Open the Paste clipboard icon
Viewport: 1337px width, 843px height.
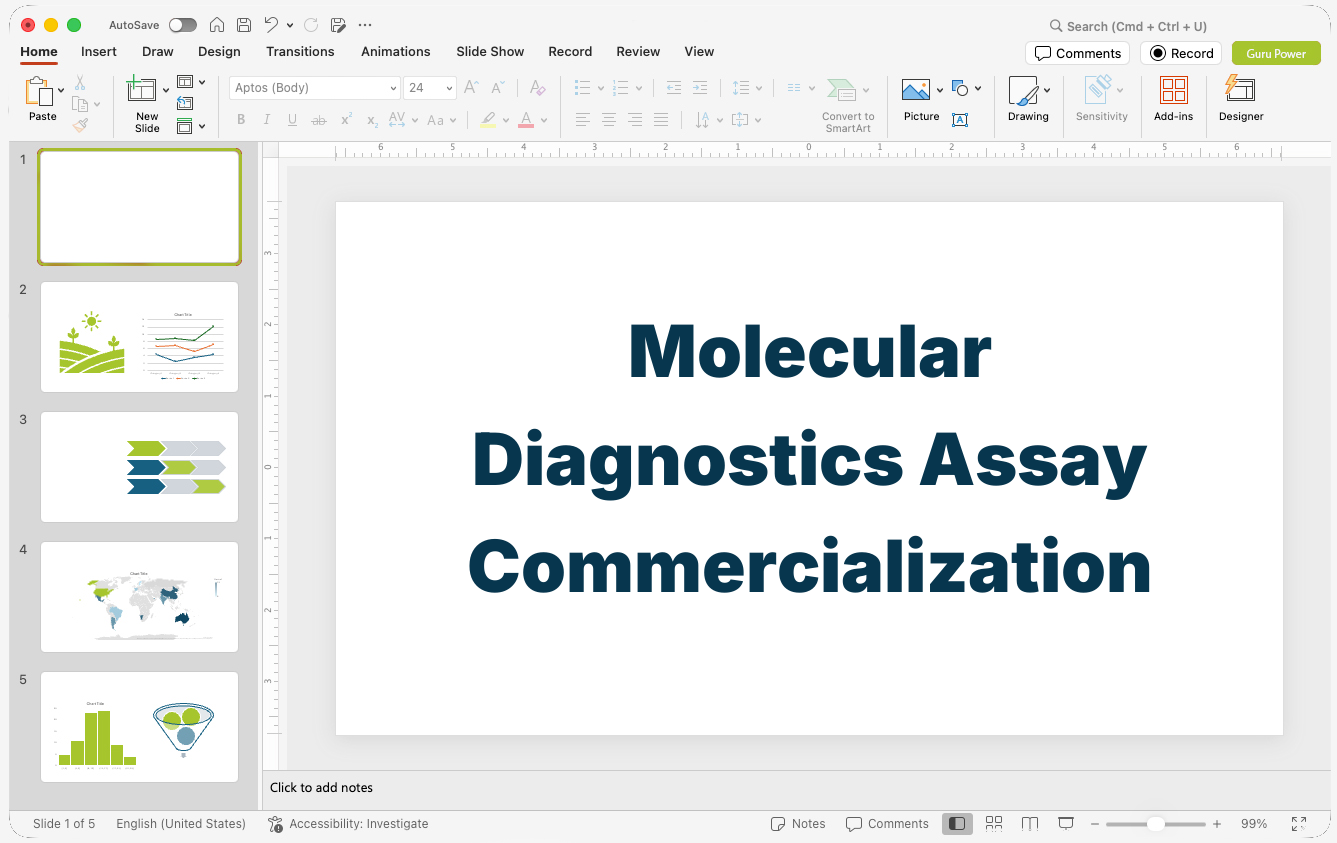tap(39, 92)
